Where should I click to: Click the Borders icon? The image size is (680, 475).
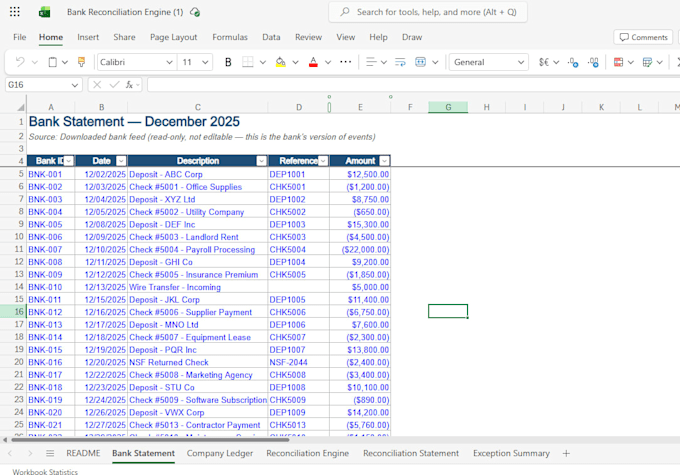(x=248, y=62)
